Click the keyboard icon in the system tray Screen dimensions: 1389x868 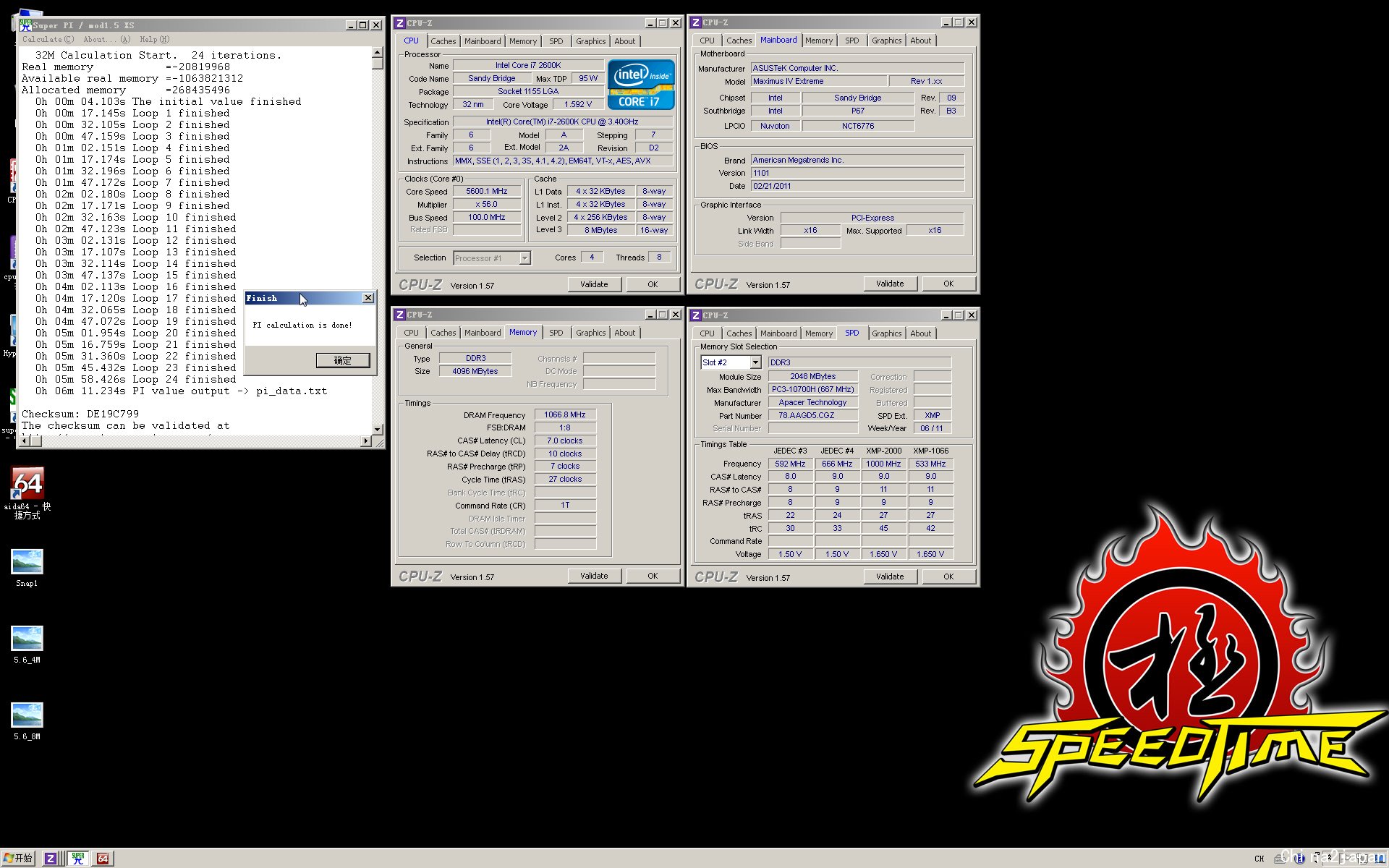tap(1280, 859)
